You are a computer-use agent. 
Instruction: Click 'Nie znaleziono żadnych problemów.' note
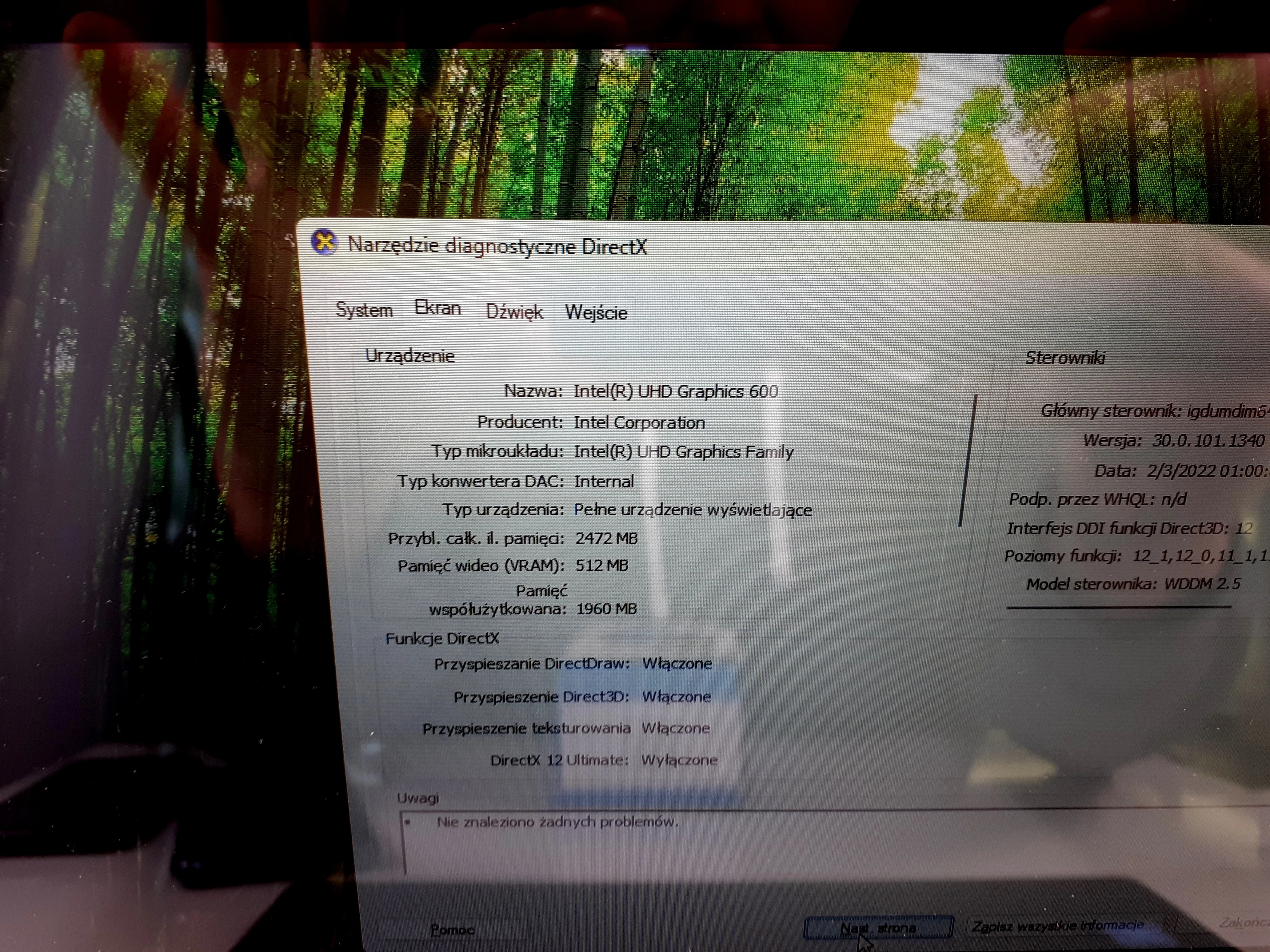coord(557,822)
